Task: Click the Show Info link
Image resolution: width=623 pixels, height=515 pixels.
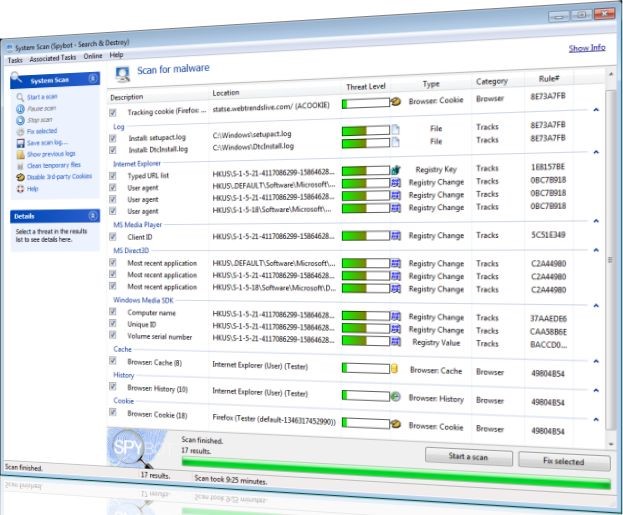Action: 587,48
